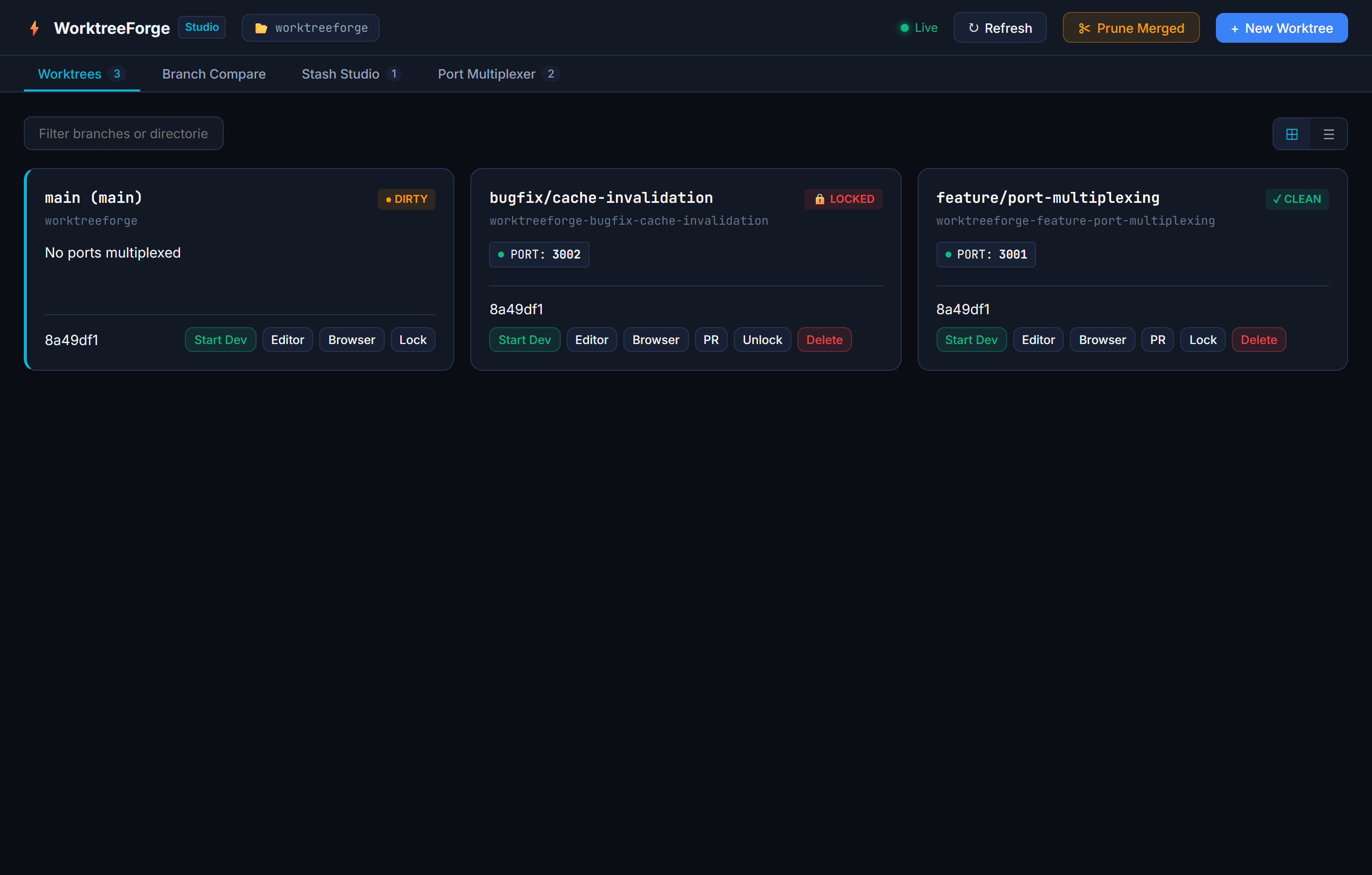Click the DIRTY status badge
The width and height of the screenshot is (1372, 875).
pos(406,199)
